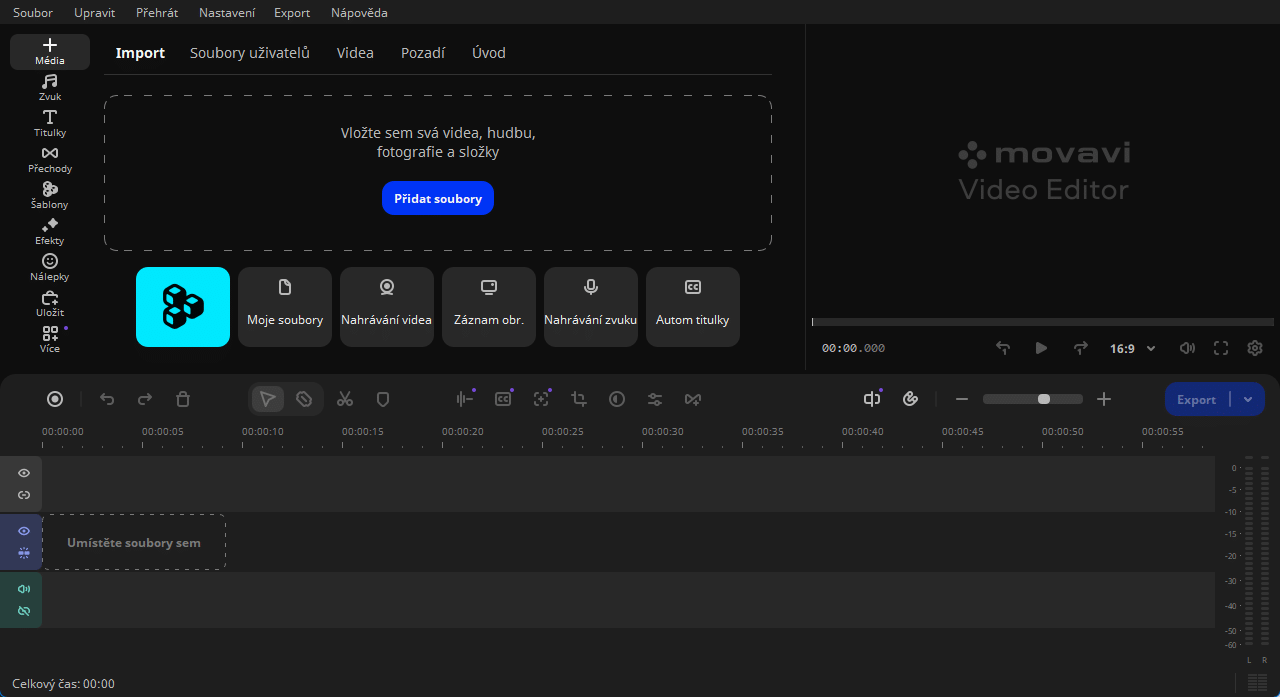The image size is (1280, 697).
Task: Open the Přehrát menu
Action: (157, 13)
